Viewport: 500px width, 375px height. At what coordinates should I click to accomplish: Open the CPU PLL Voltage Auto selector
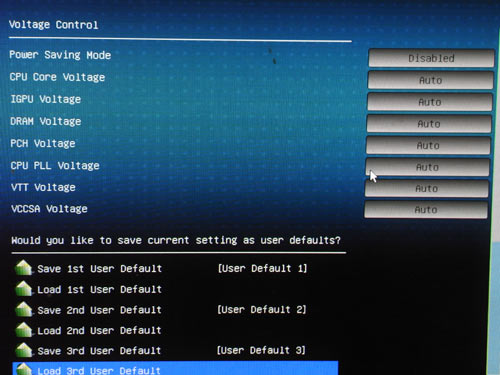point(427,167)
